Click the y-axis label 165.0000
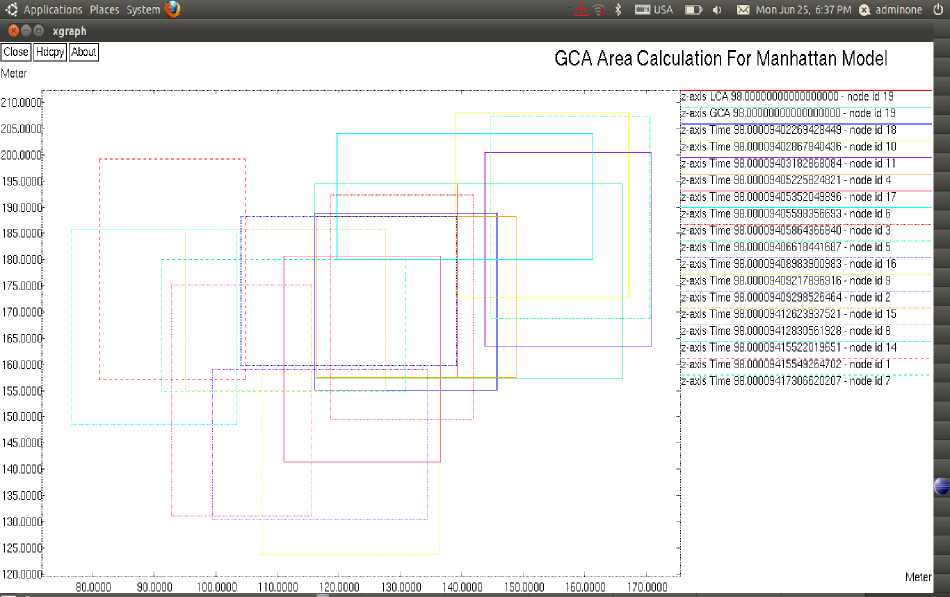 pos(21,338)
